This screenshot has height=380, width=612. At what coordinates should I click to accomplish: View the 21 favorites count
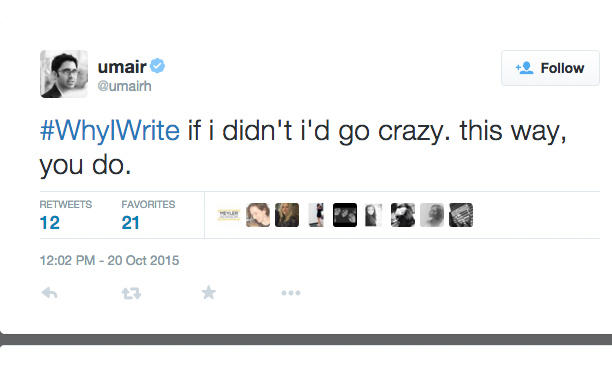click(x=130, y=223)
